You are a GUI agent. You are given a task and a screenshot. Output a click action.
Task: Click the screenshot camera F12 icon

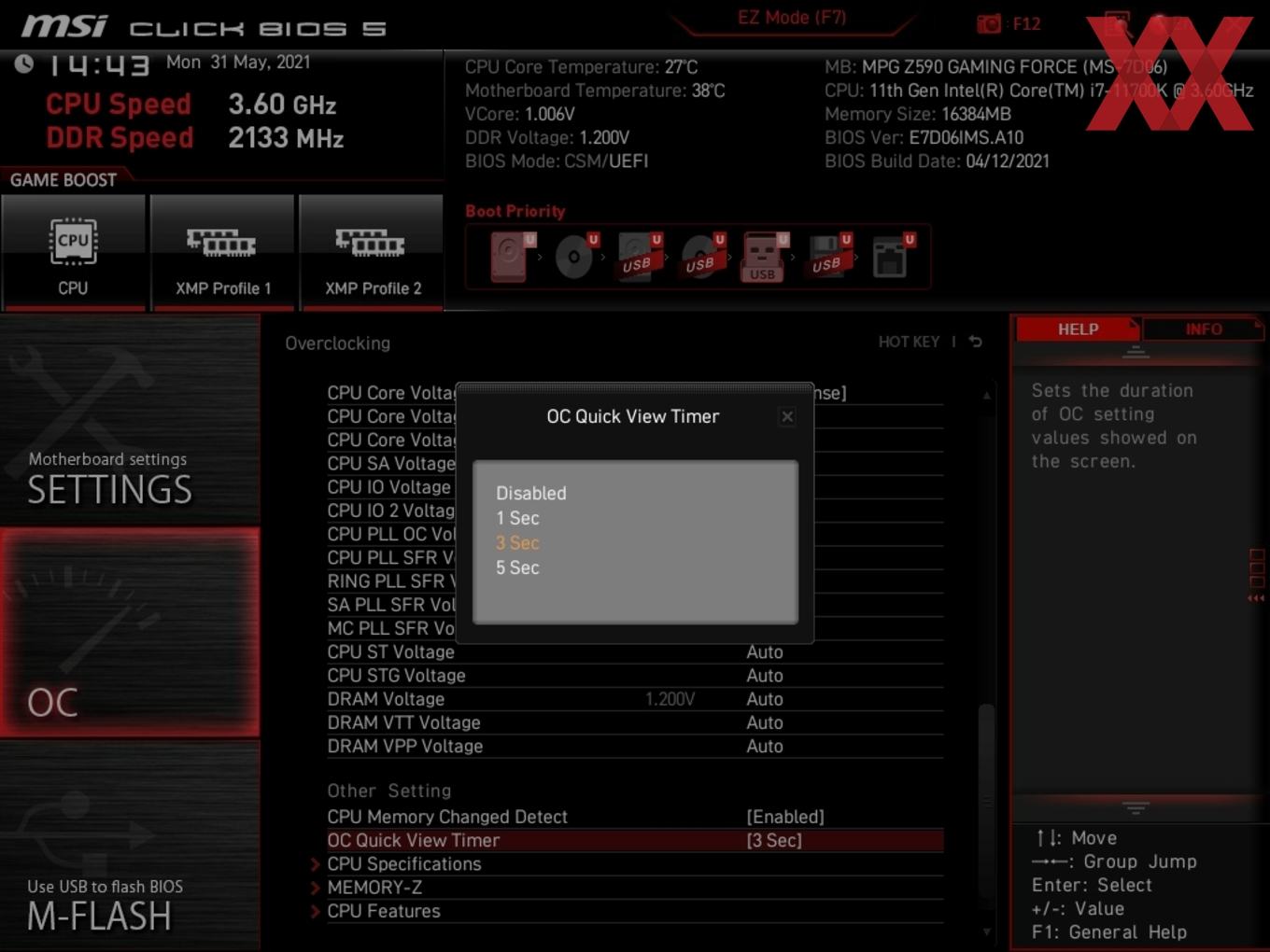(x=989, y=24)
